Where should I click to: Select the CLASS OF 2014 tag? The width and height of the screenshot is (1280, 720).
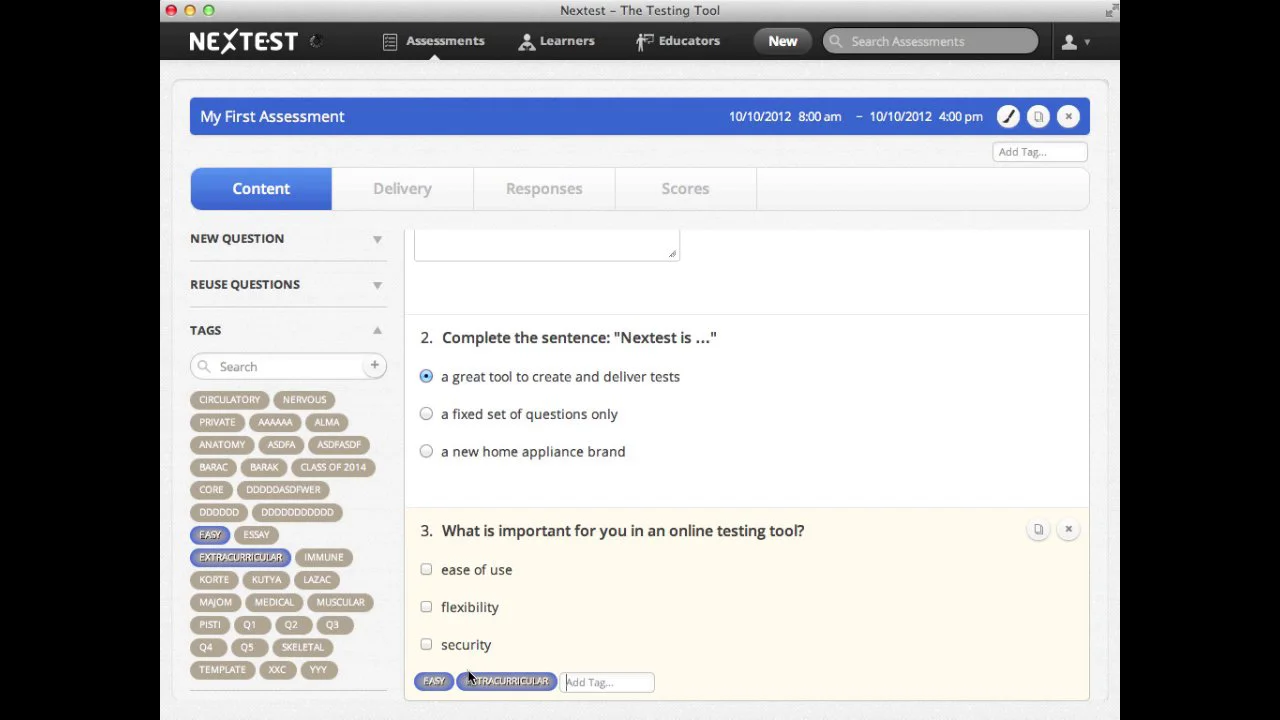click(x=333, y=467)
